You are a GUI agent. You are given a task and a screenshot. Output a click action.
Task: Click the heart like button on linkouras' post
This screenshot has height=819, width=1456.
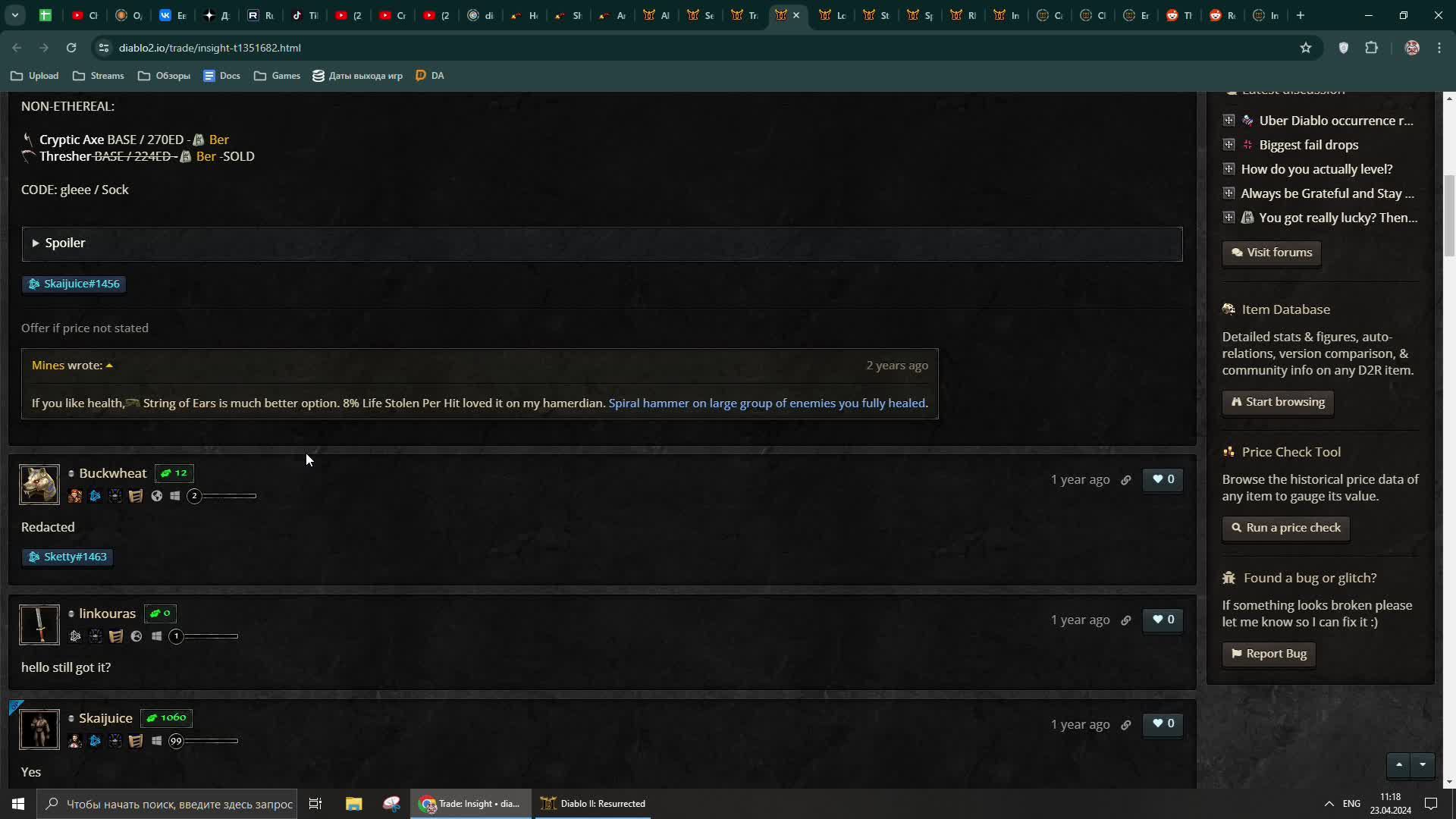(1163, 620)
